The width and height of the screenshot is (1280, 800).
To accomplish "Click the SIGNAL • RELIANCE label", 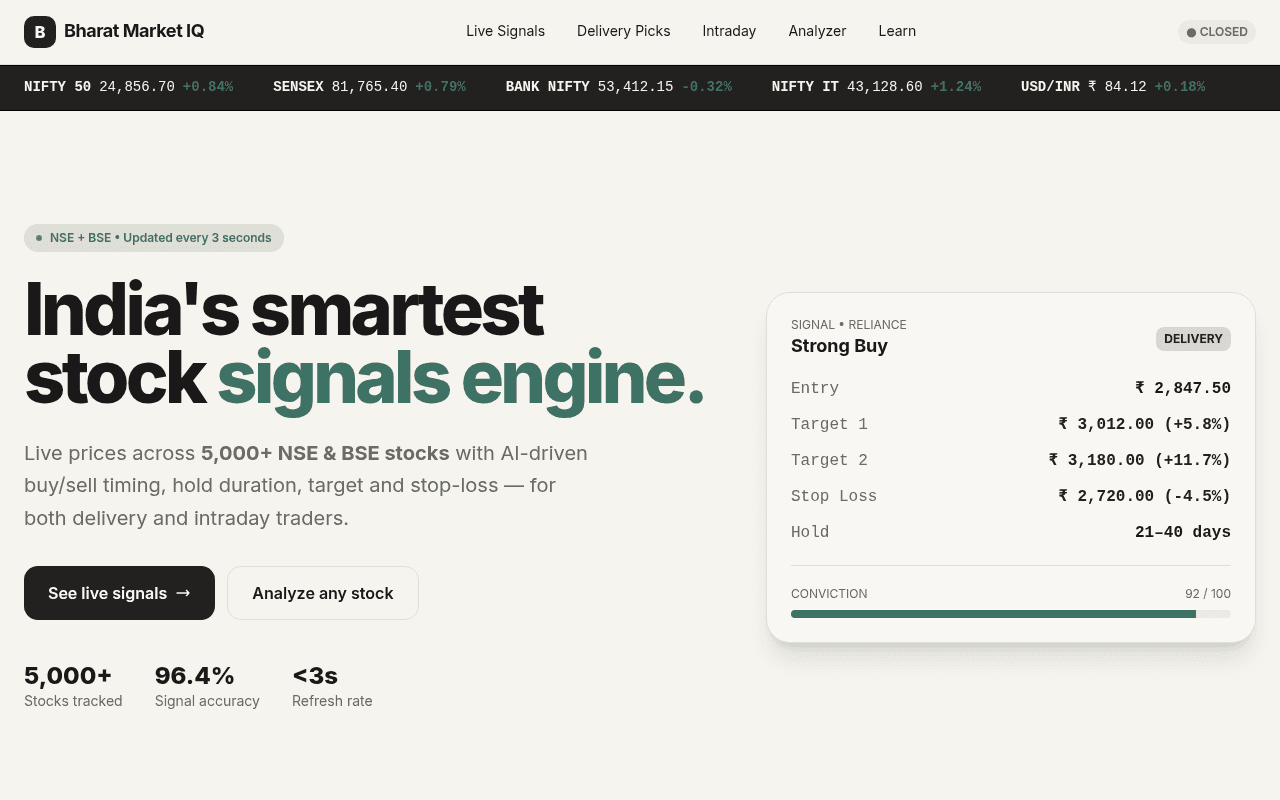I will click(x=849, y=325).
